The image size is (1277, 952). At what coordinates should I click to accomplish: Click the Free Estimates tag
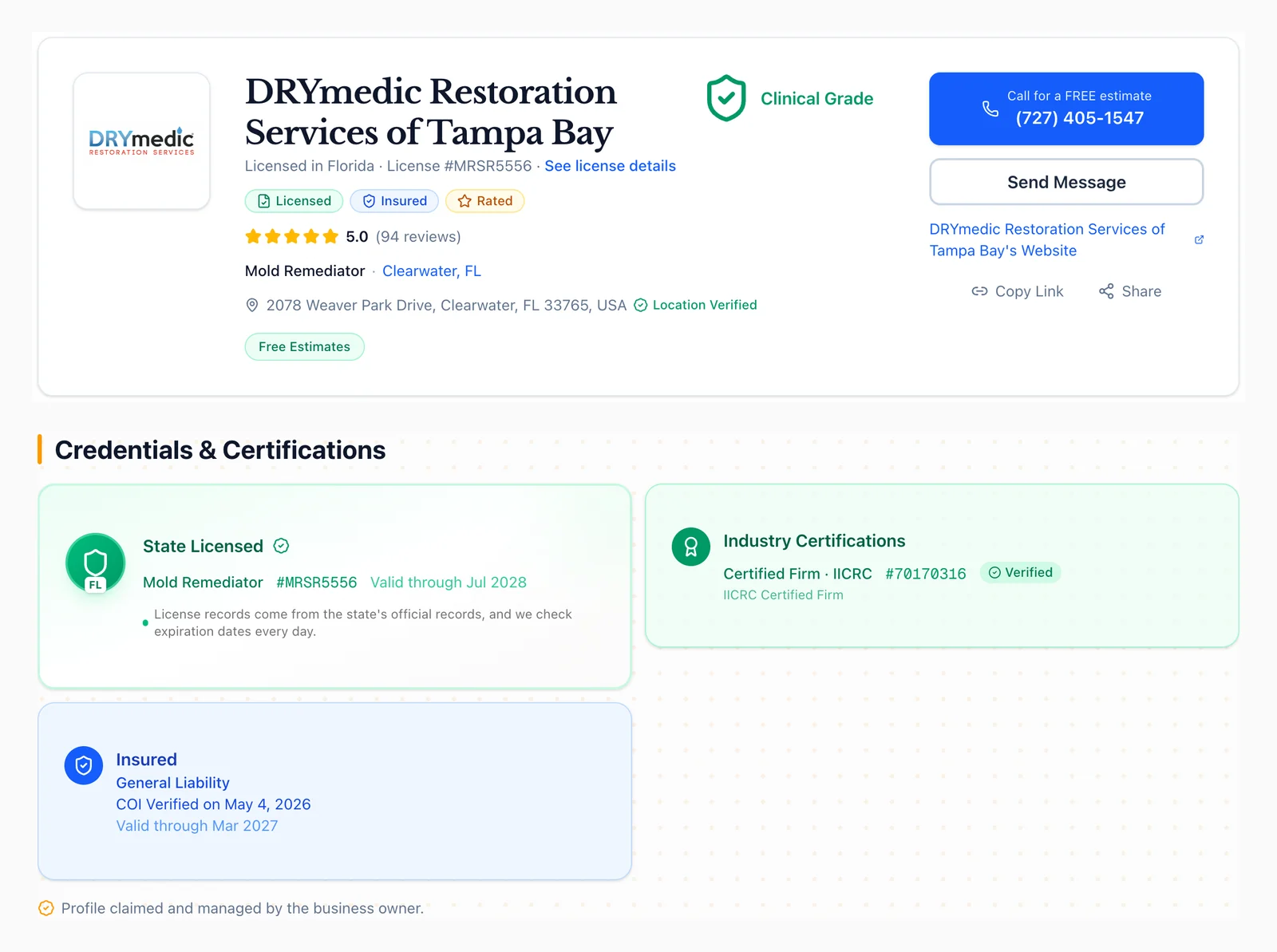pos(304,347)
